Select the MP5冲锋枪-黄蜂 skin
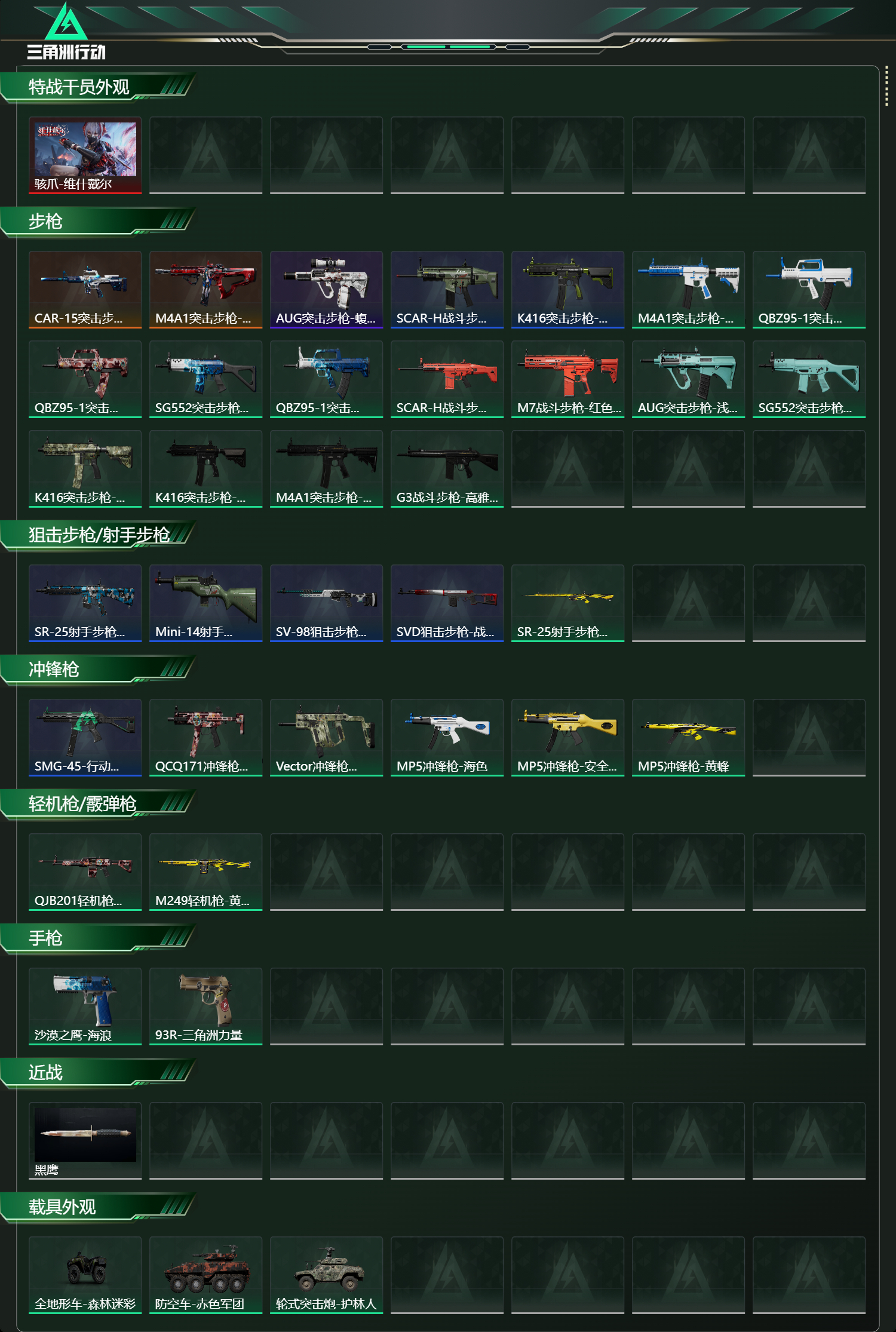This screenshot has height=1332, width=896. (x=688, y=738)
